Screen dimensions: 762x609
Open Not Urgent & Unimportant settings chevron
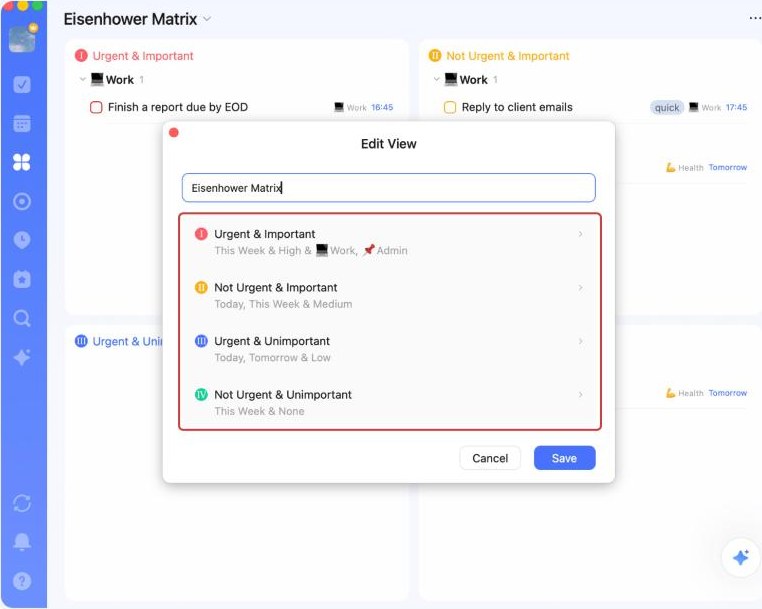tap(580, 395)
